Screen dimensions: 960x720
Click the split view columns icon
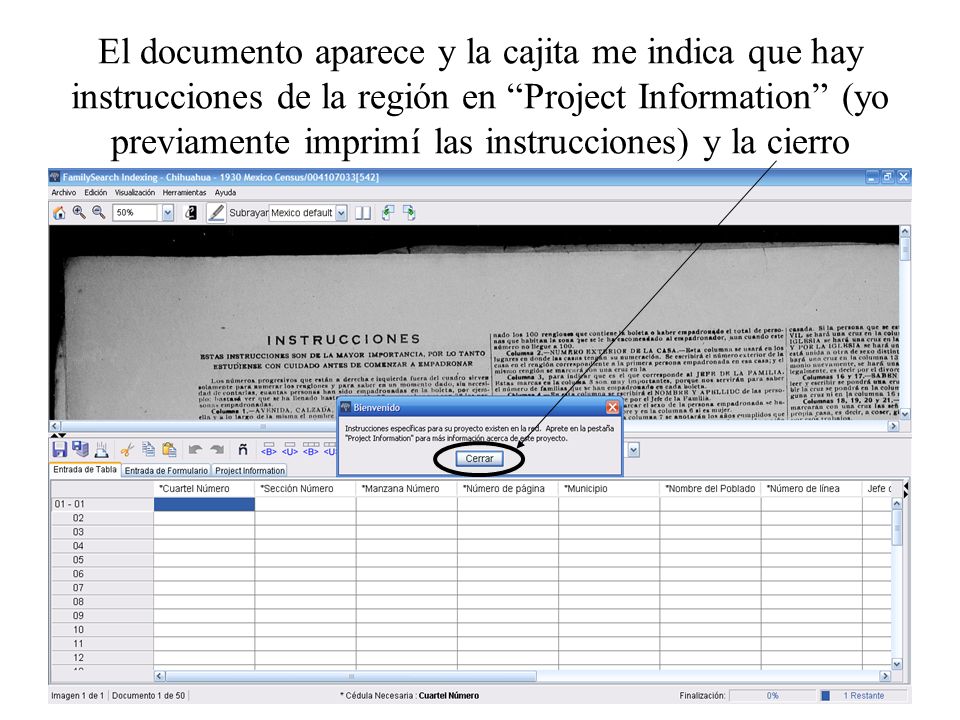[363, 213]
